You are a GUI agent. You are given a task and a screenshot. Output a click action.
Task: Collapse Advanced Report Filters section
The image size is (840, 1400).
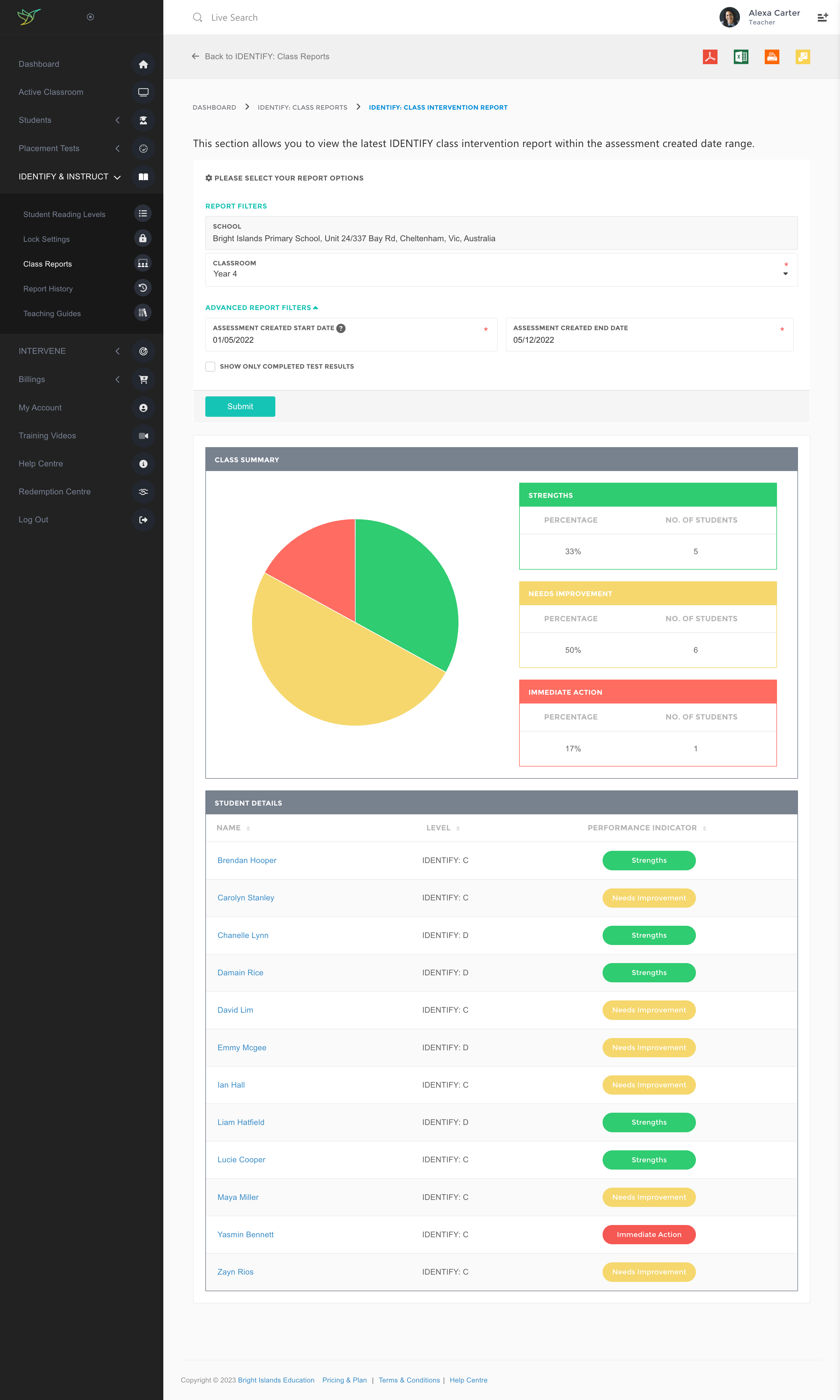click(262, 308)
